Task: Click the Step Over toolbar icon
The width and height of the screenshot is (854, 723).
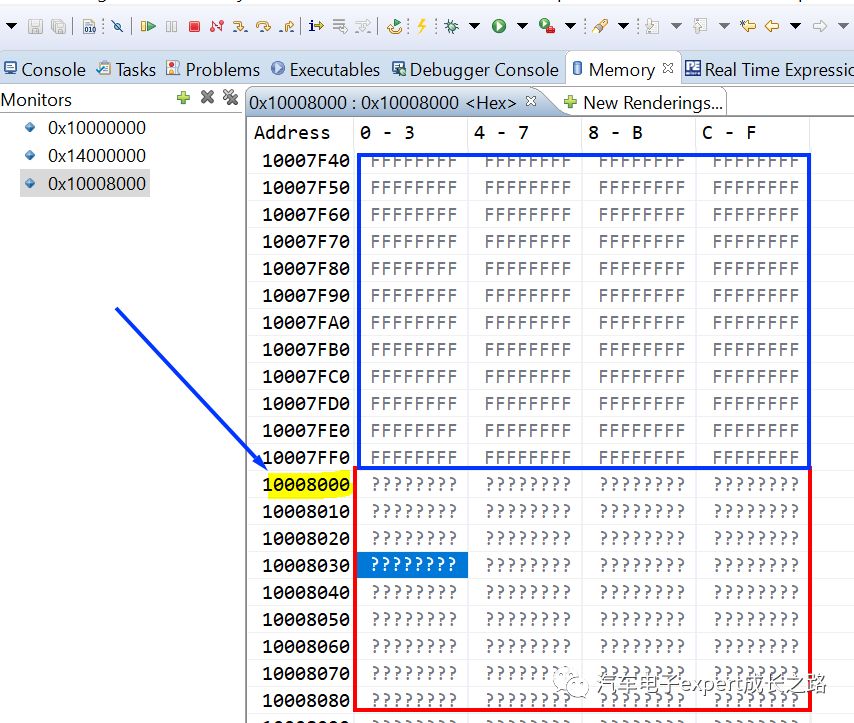Action: tap(264, 26)
